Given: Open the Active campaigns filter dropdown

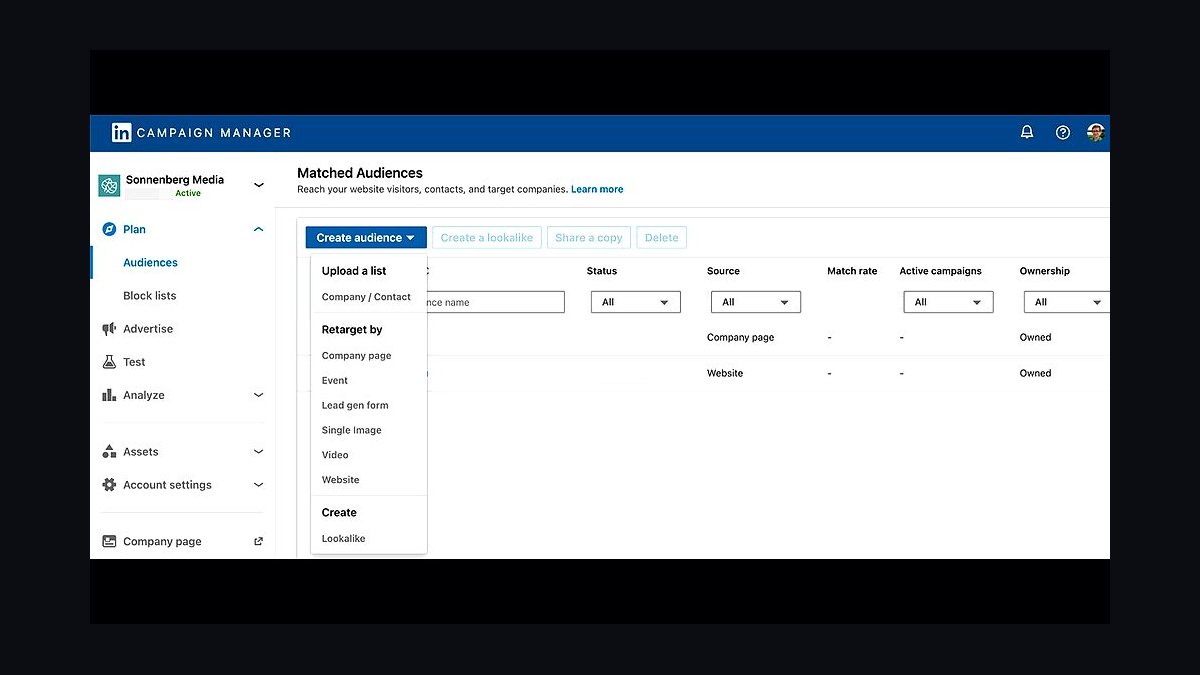Looking at the screenshot, I should [948, 302].
